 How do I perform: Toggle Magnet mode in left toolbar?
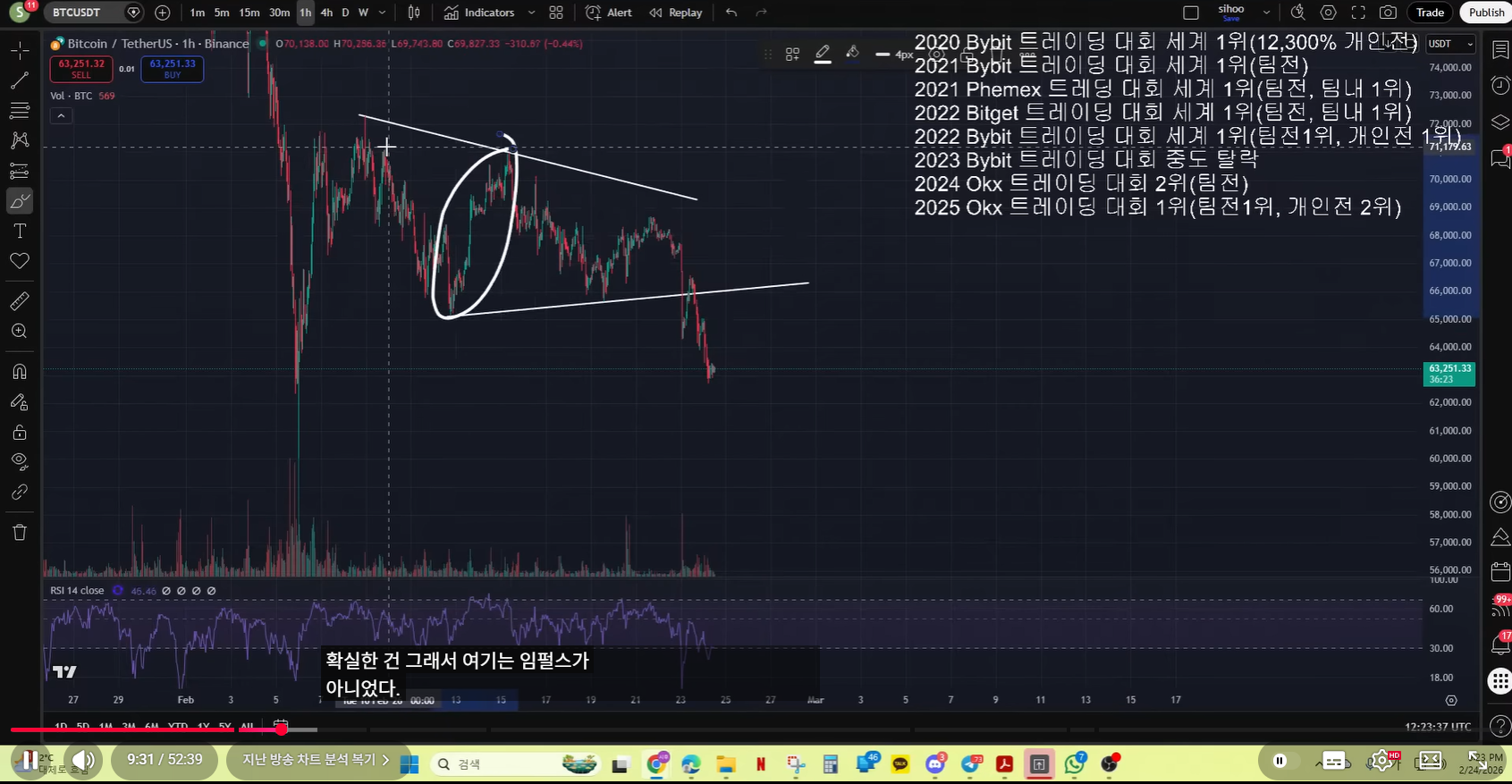[x=19, y=372]
